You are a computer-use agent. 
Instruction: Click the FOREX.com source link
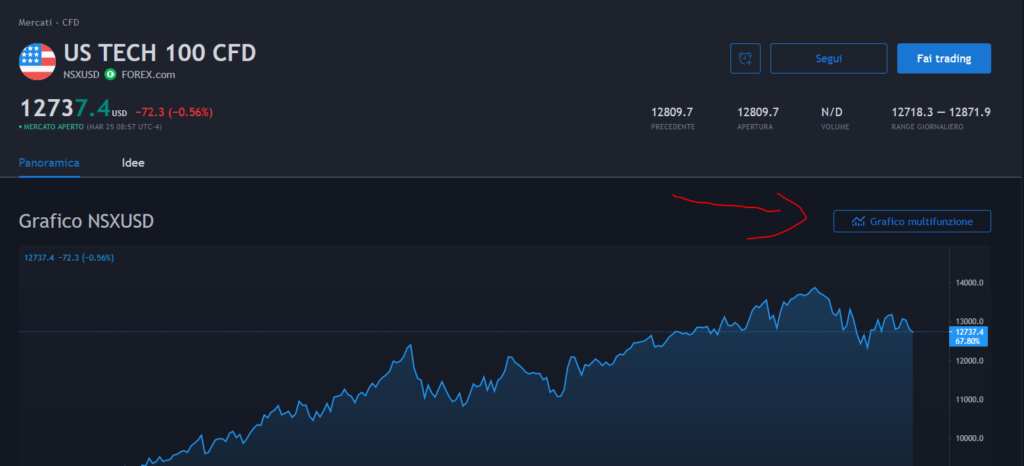[x=148, y=74]
